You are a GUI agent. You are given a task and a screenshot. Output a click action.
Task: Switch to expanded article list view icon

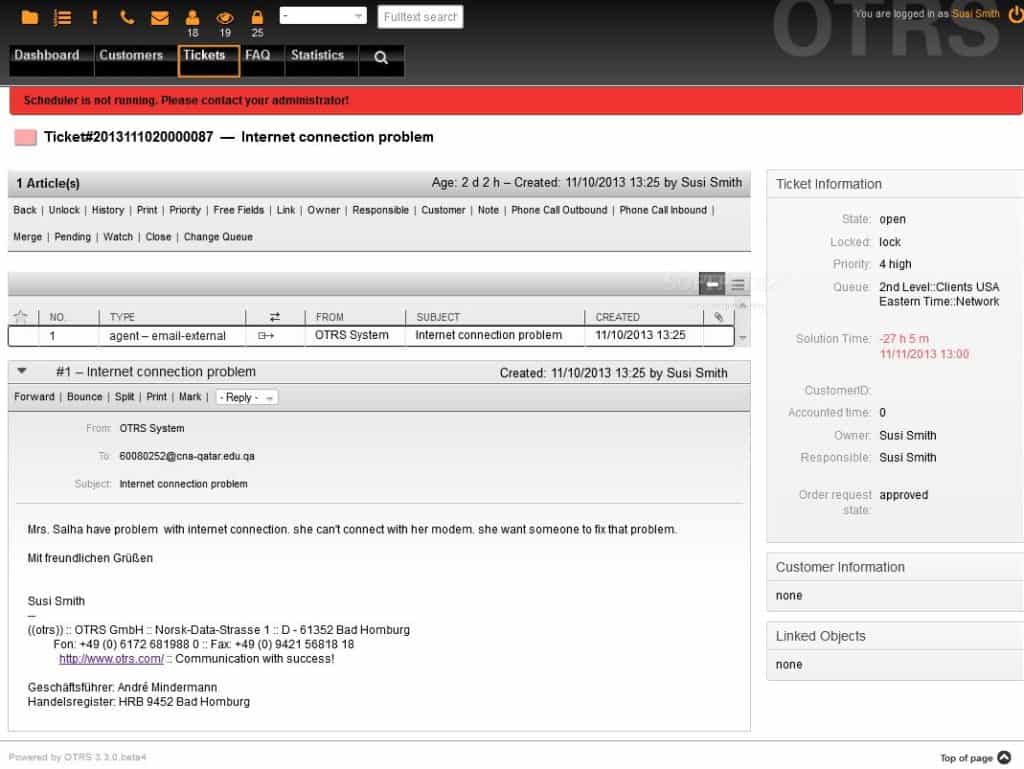point(738,285)
